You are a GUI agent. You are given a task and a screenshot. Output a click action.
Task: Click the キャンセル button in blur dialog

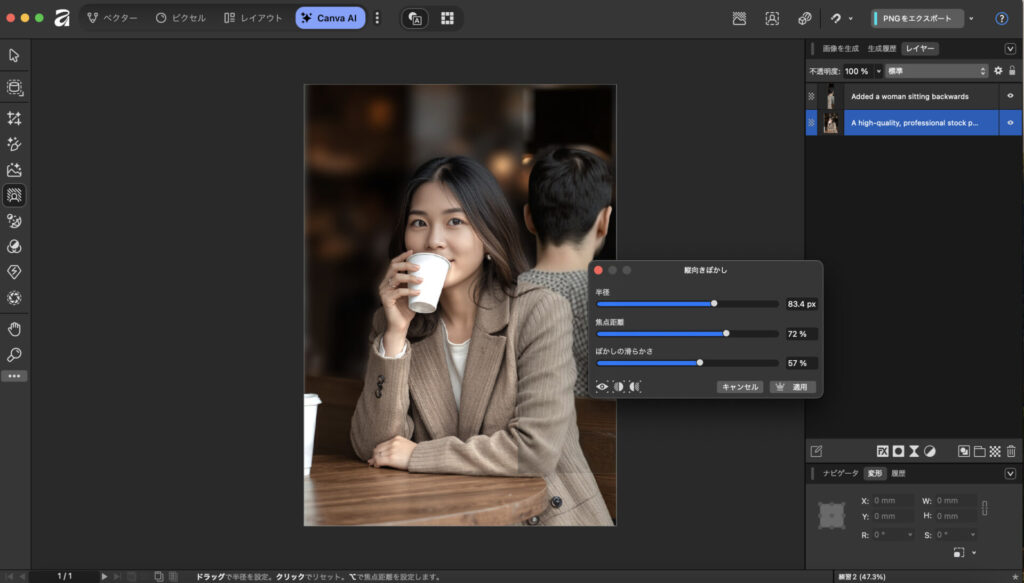[739, 387]
